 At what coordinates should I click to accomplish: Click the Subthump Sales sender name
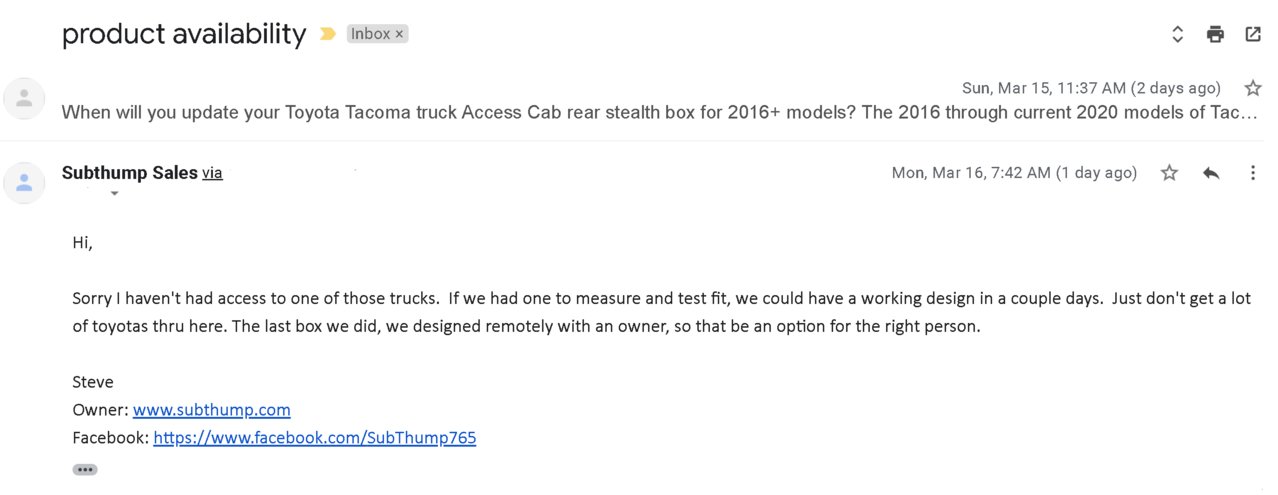click(130, 173)
